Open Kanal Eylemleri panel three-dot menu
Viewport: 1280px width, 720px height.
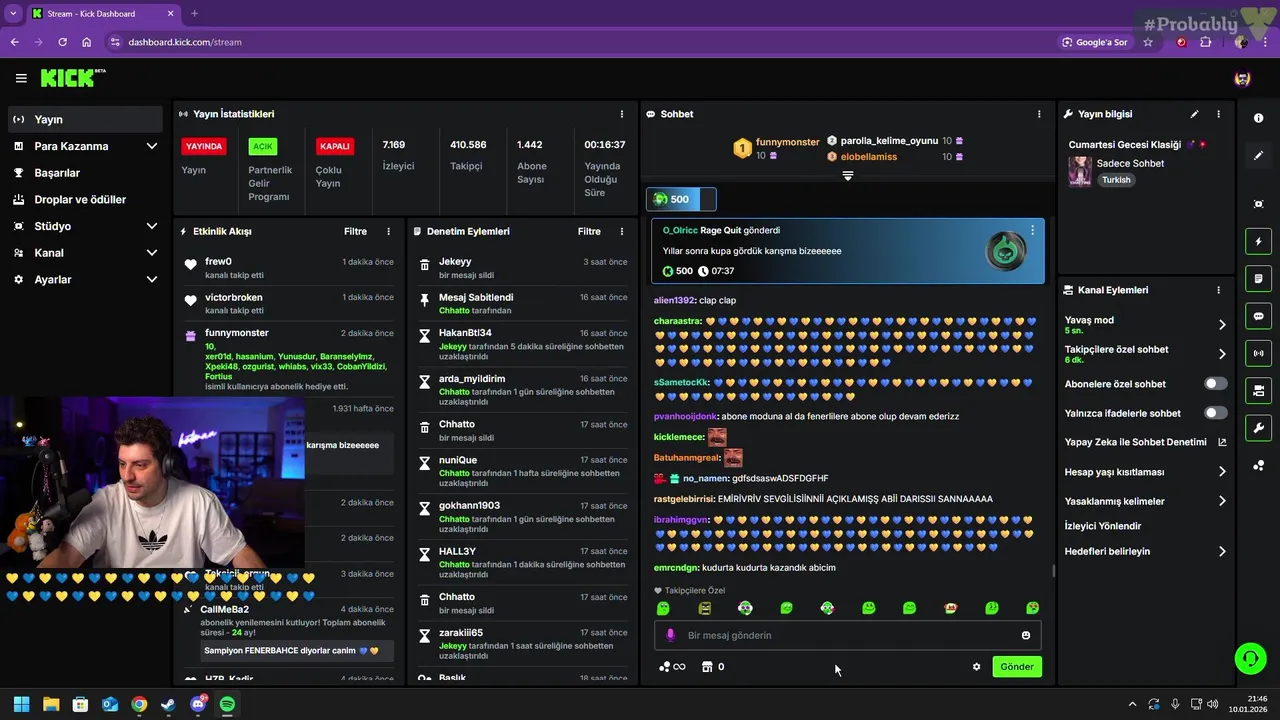tap(1218, 290)
